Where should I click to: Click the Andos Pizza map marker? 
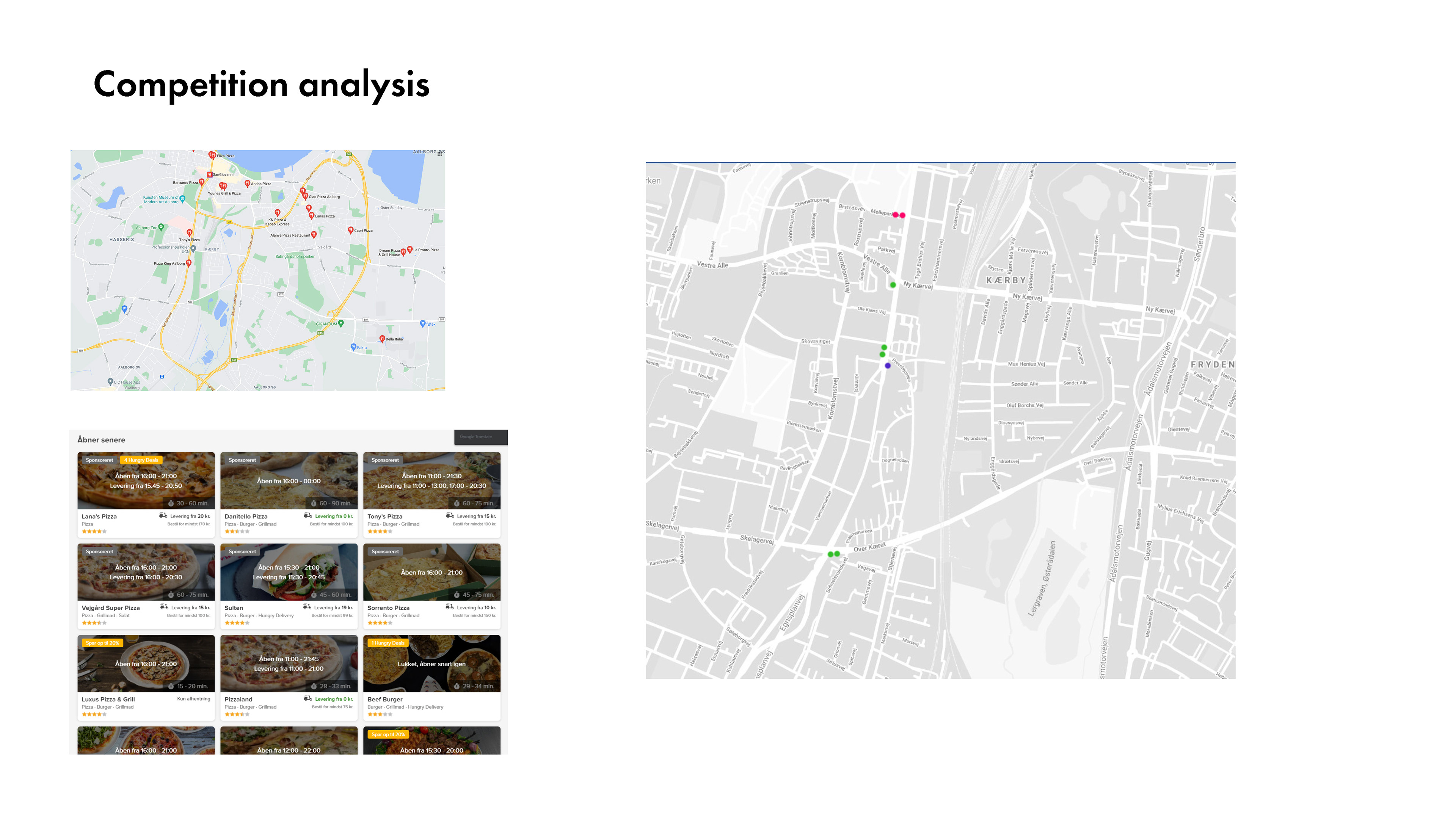247,183
